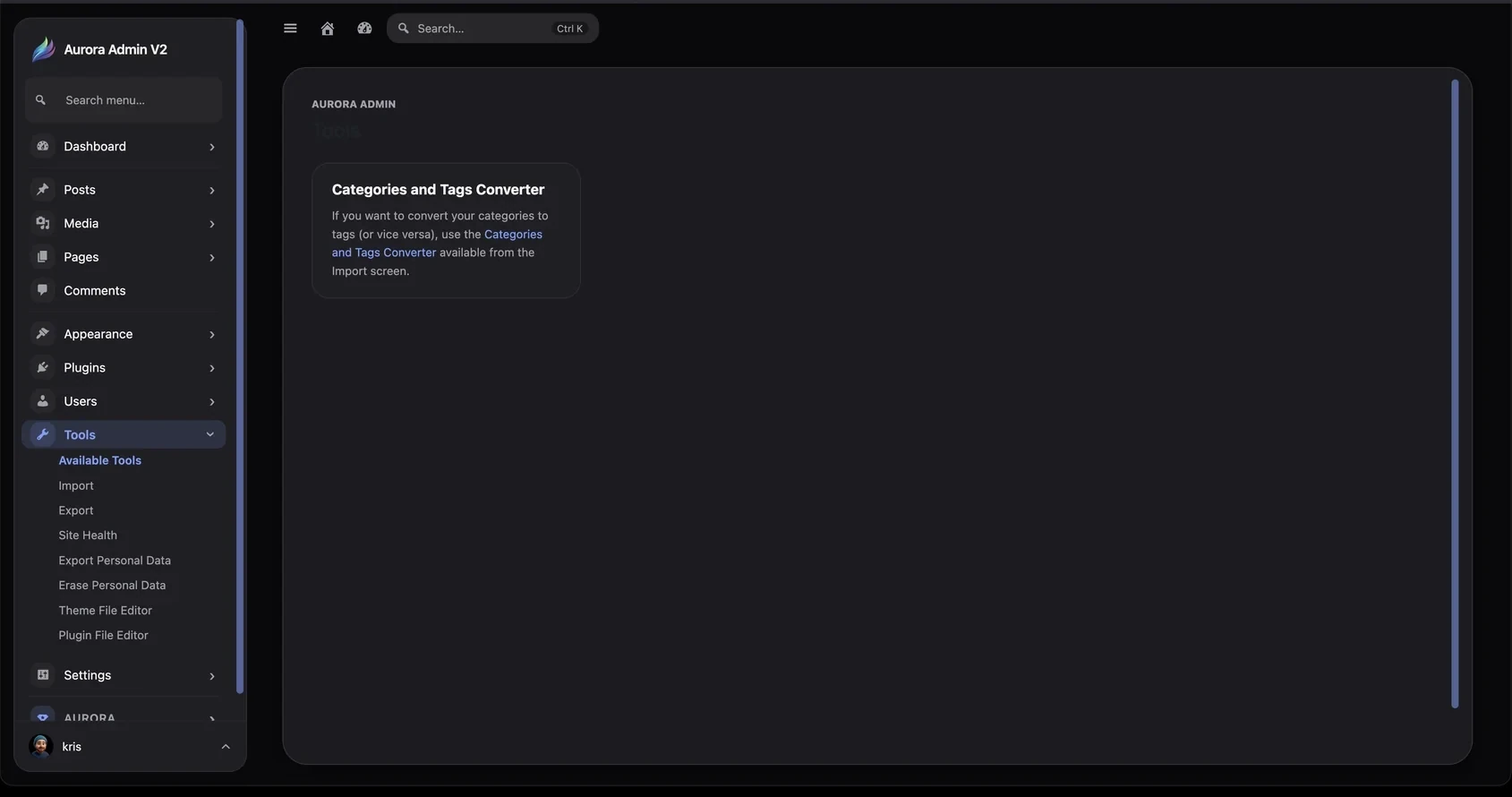
Task: Open Export Personal Data item
Action: [x=115, y=561]
